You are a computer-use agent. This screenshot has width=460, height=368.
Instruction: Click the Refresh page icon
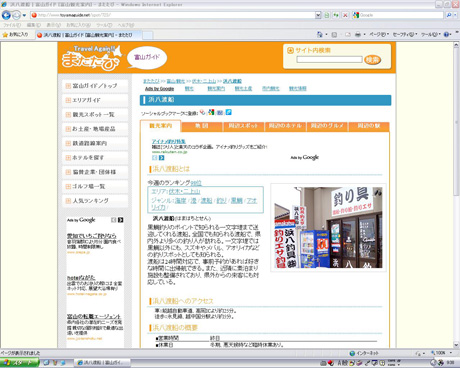[x=336, y=15]
